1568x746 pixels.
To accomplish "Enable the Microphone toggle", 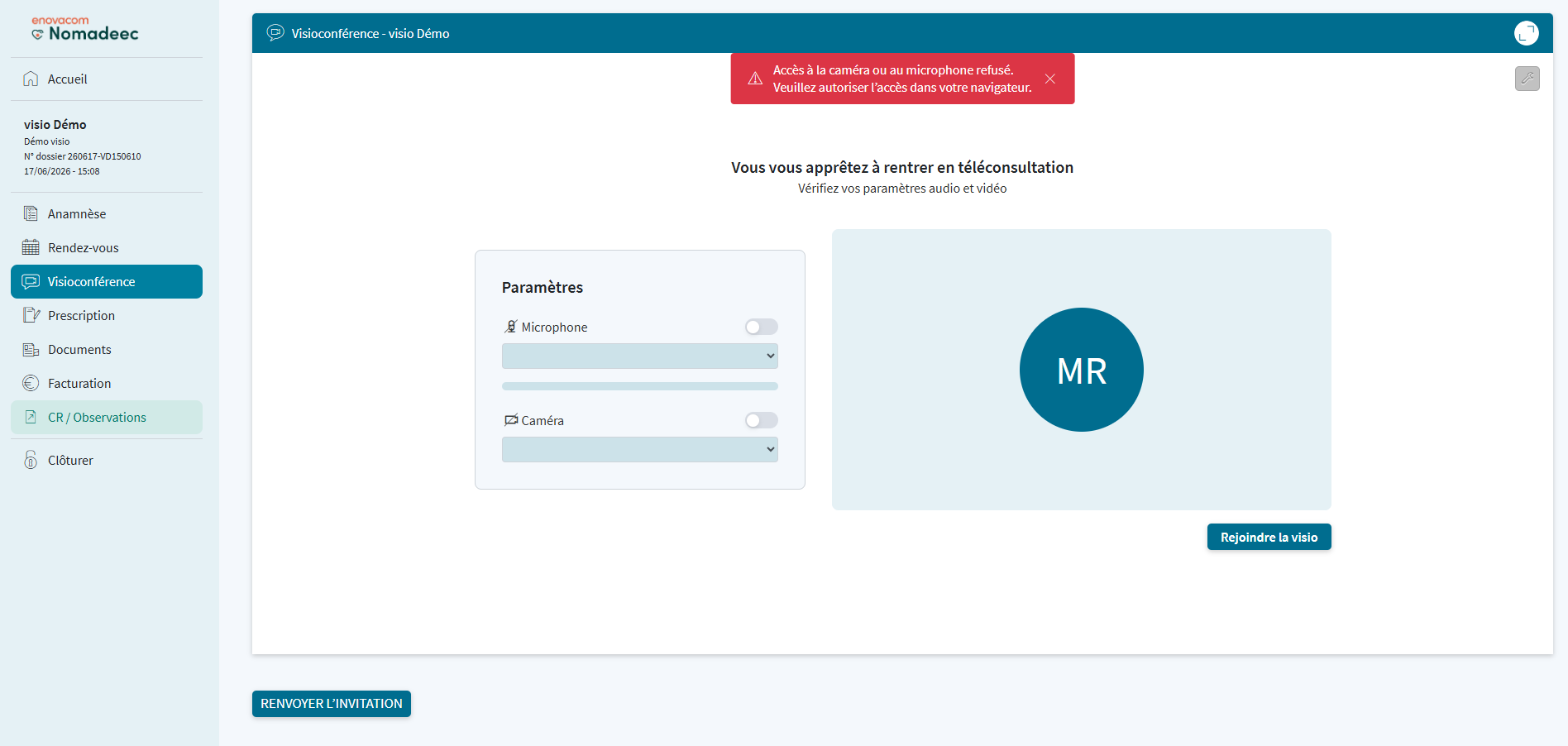I will tap(761, 327).
